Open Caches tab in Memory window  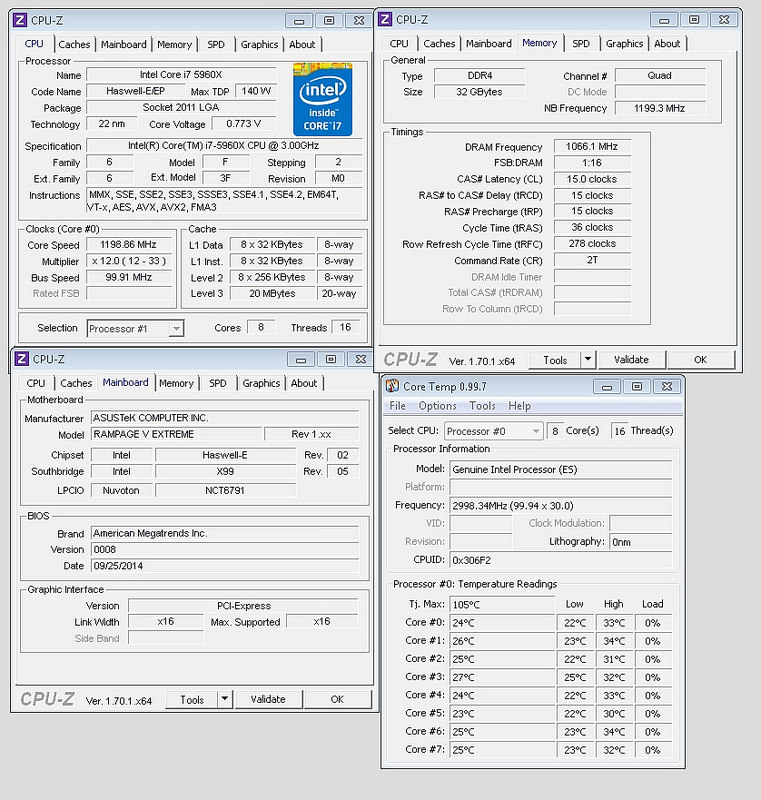click(x=439, y=43)
